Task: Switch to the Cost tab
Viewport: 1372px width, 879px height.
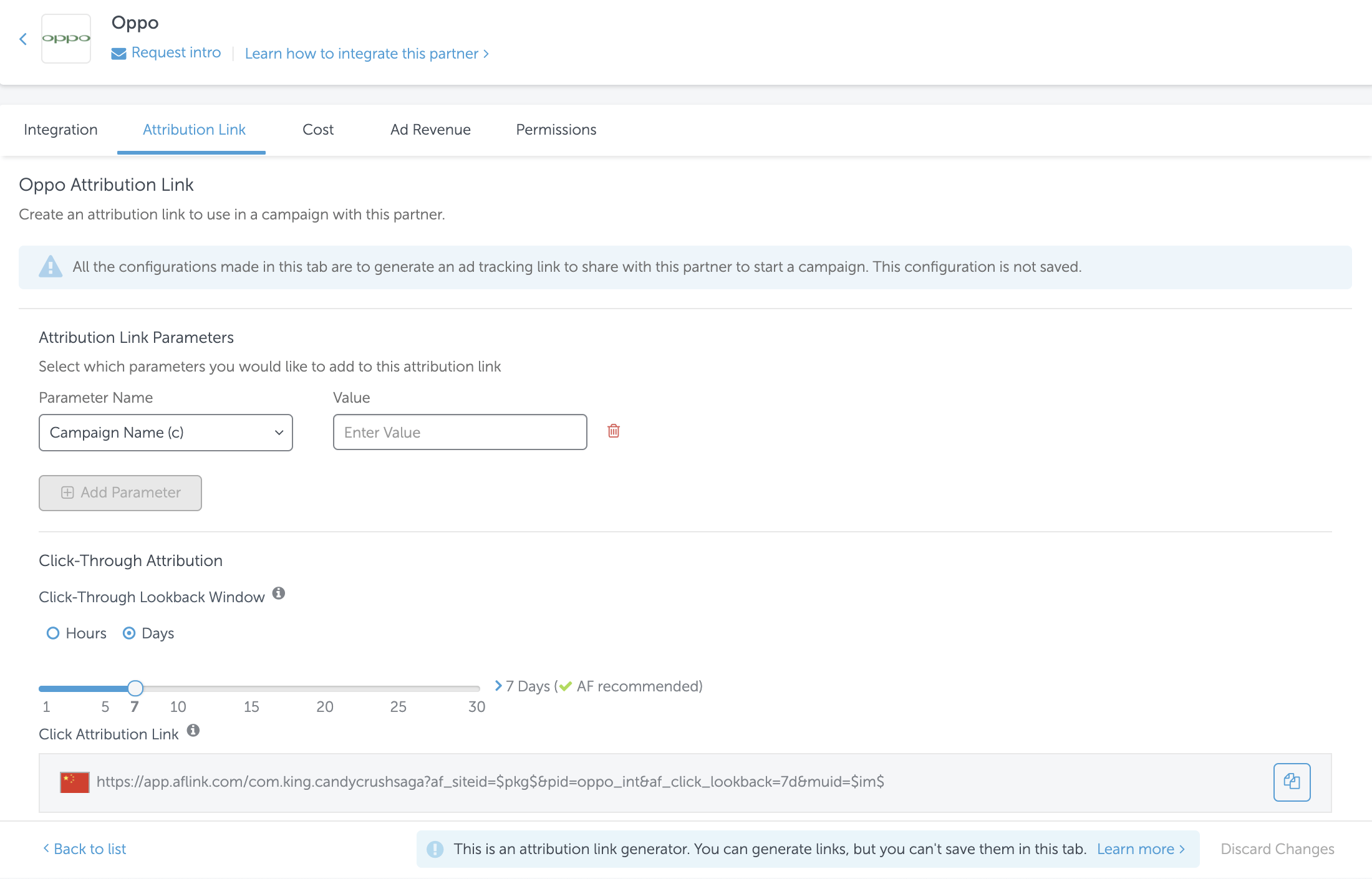Action: pyautogui.click(x=318, y=130)
